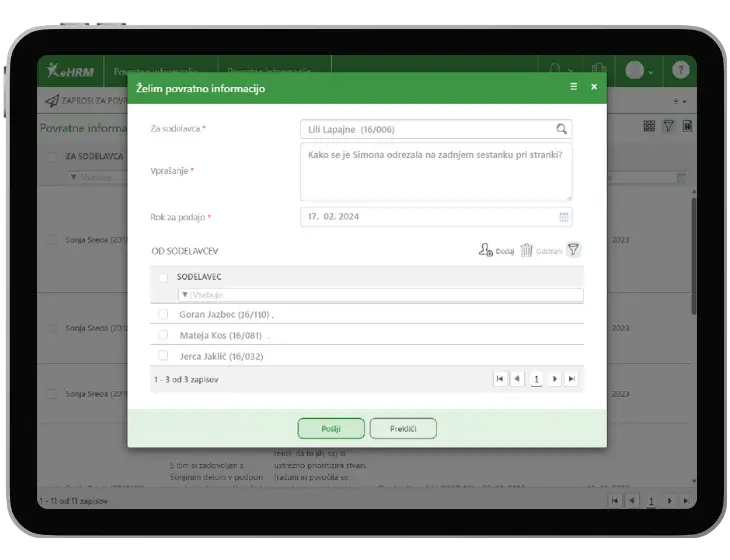Image resolution: width=730 pixels, height=560 pixels.
Task: Go to the first page of employee list
Action: tap(499, 379)
